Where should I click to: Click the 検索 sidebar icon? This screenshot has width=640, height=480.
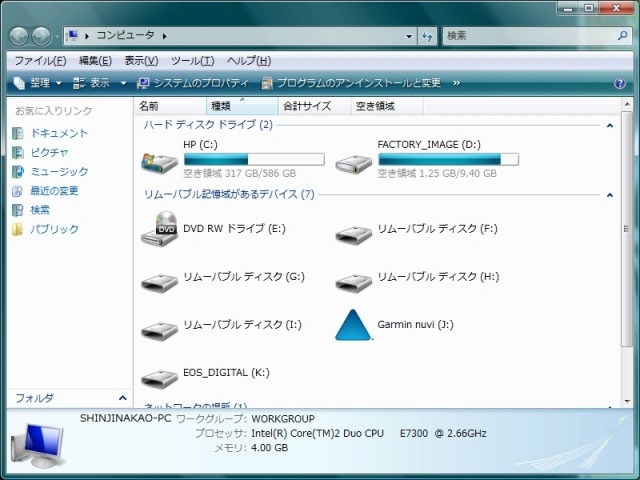point(18,210)
